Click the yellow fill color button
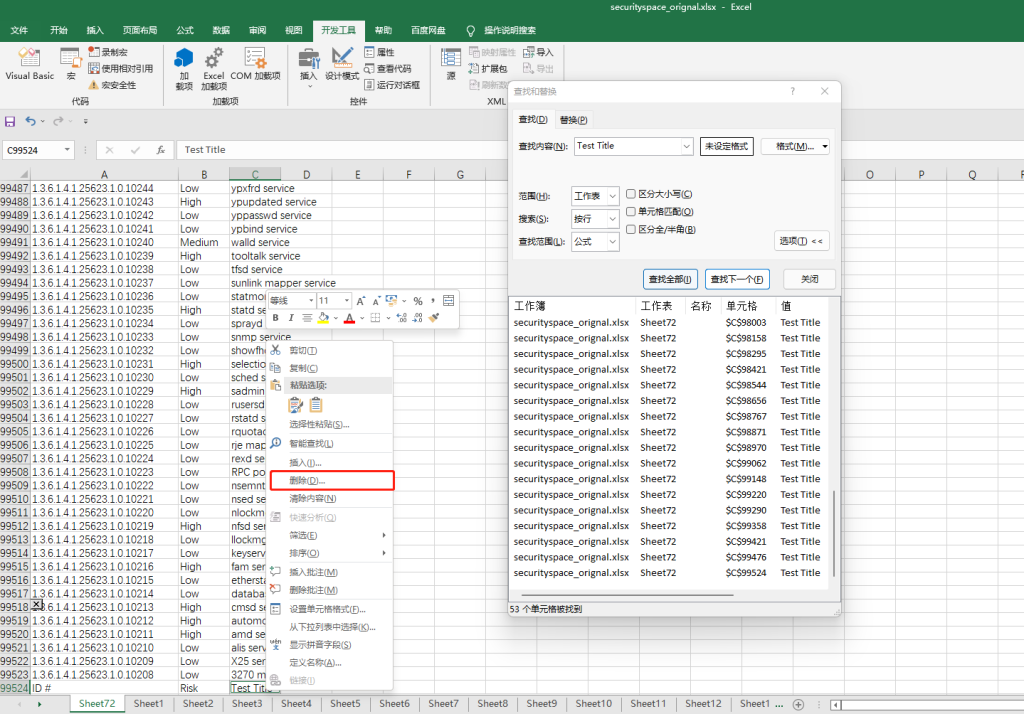 322,318
